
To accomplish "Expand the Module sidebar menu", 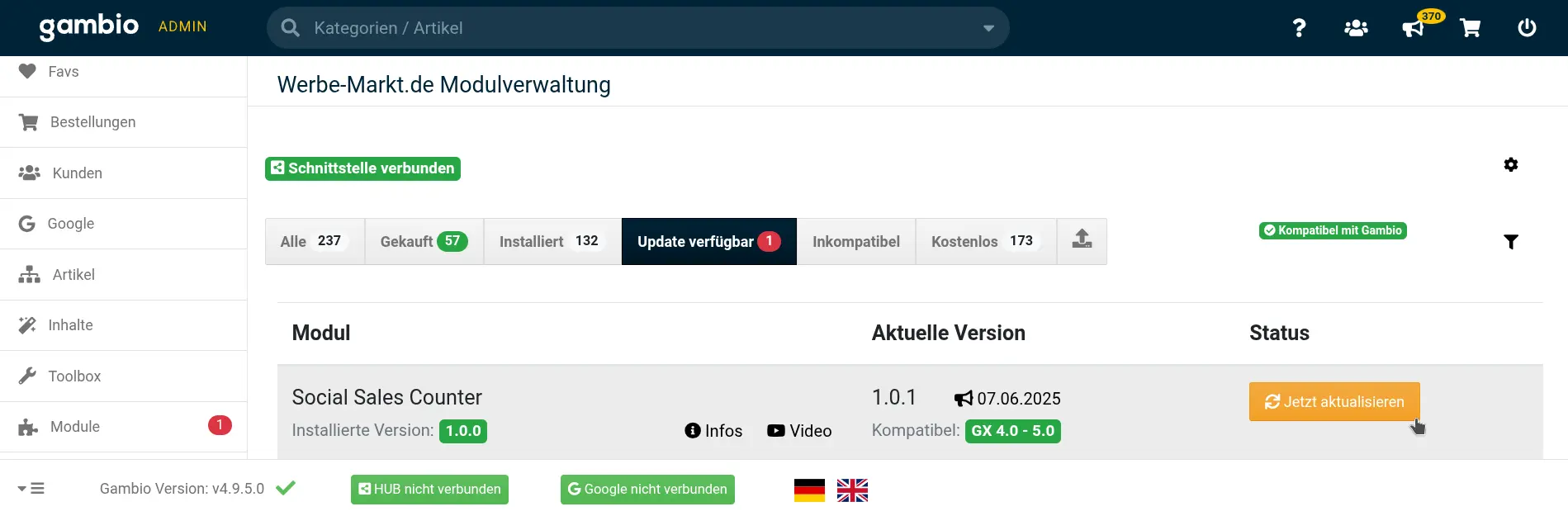I will (x=124, y=427).
